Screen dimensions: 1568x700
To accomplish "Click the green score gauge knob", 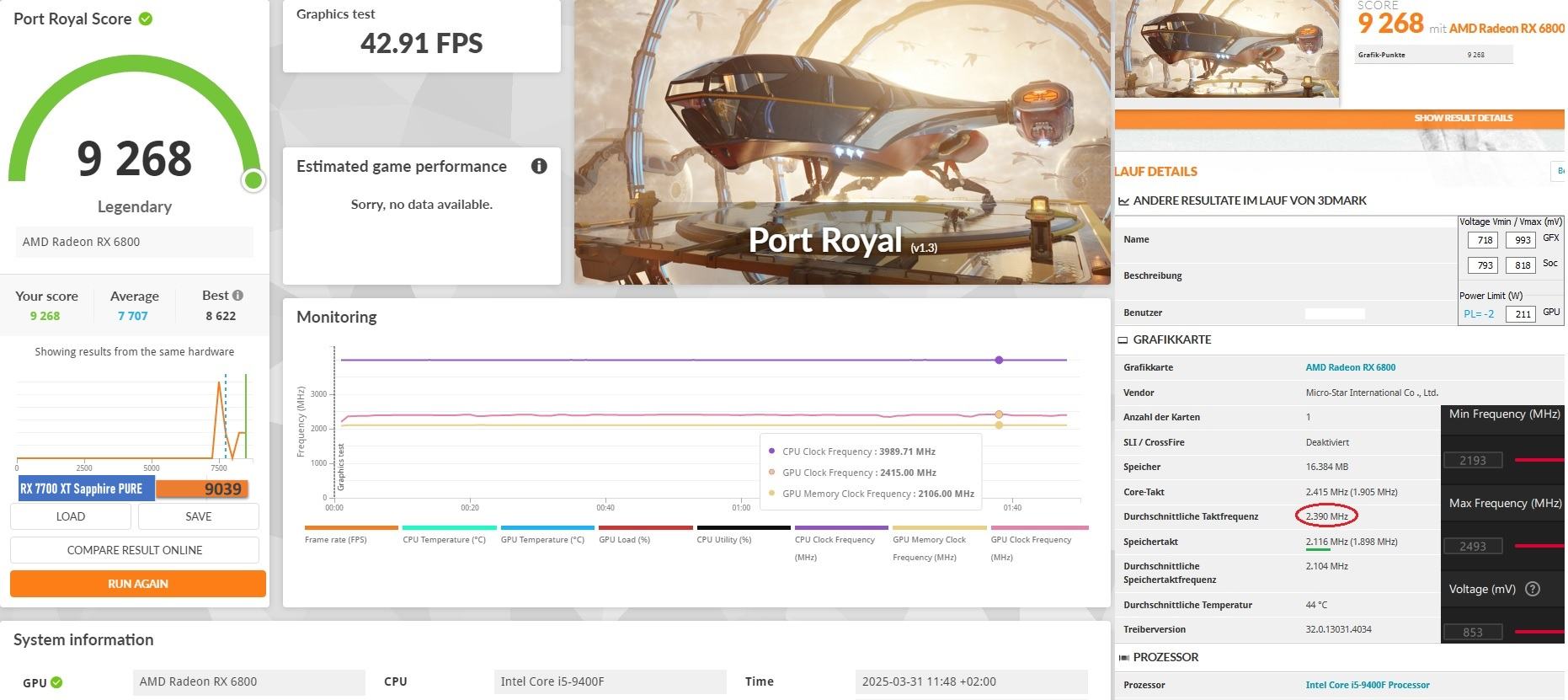I will [x=253, y=179].
